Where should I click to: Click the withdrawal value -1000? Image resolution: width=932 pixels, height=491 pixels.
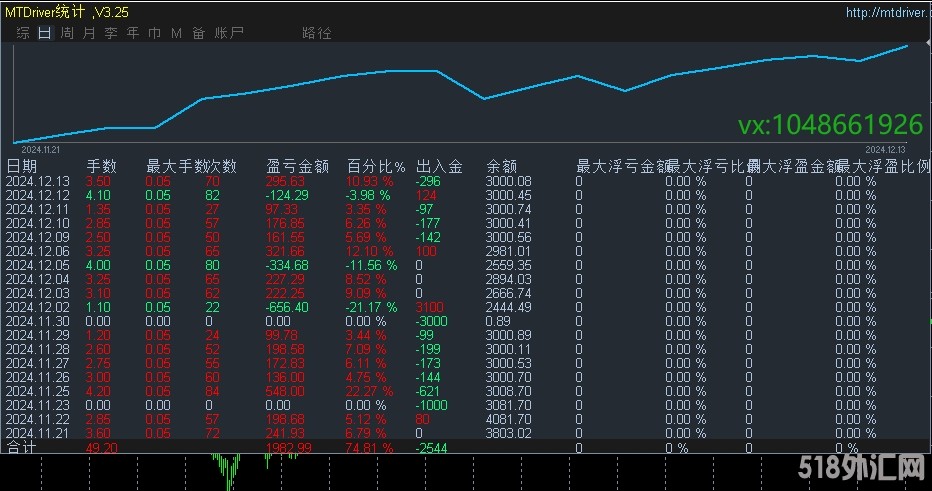pos(432,405)
